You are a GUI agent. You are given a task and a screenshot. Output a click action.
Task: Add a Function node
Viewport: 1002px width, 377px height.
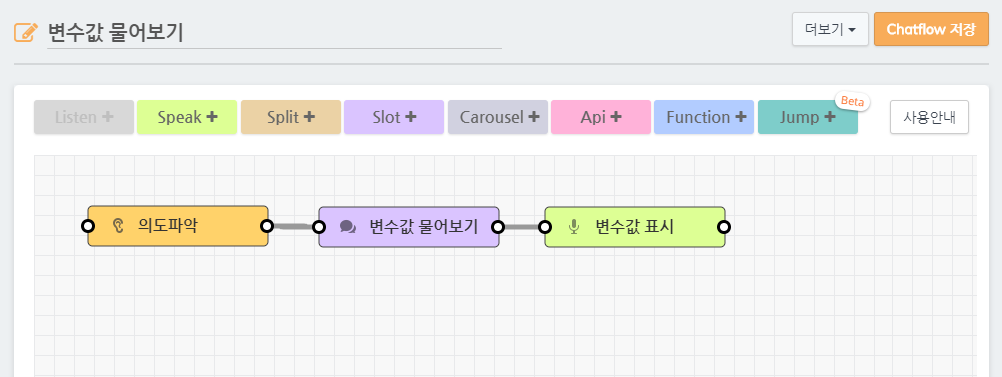704,118
